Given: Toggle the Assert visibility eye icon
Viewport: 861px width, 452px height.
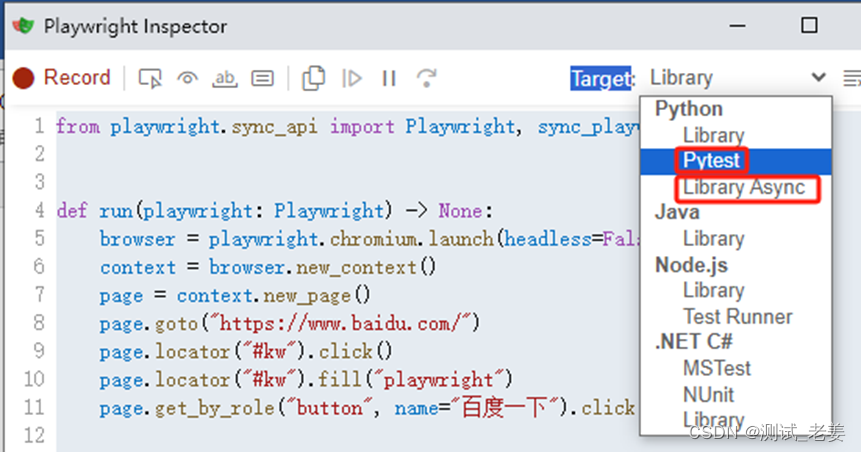Looking at the screenshot, I should point(187,79).
